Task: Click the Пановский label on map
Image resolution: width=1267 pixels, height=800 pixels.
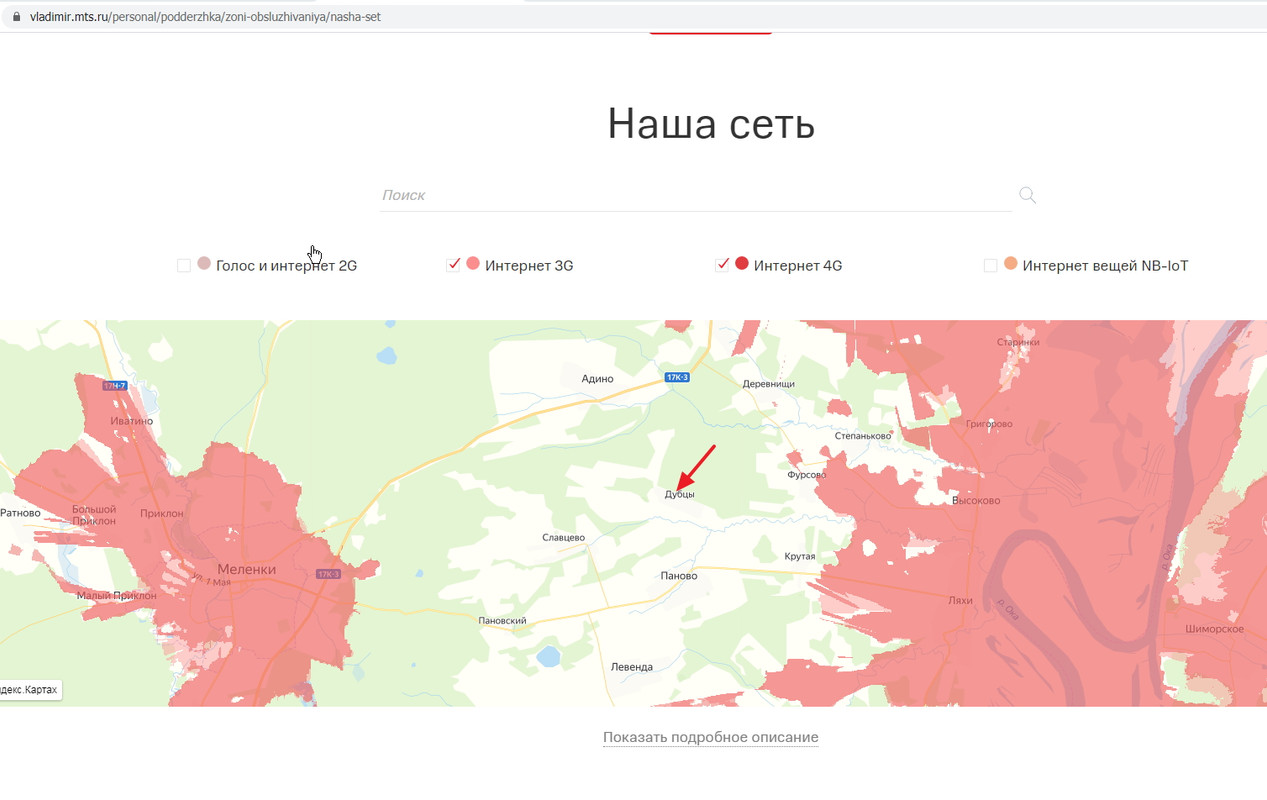Action: tap(503, 621)
